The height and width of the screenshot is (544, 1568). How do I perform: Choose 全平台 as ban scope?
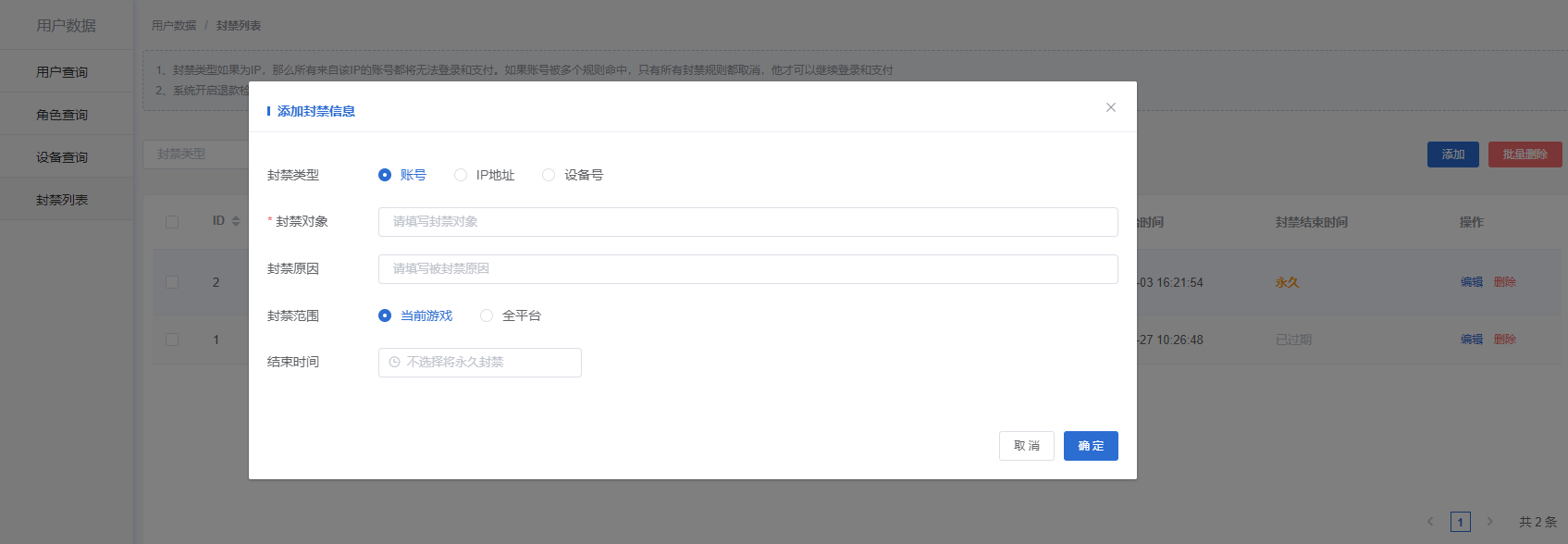[487, 315]
